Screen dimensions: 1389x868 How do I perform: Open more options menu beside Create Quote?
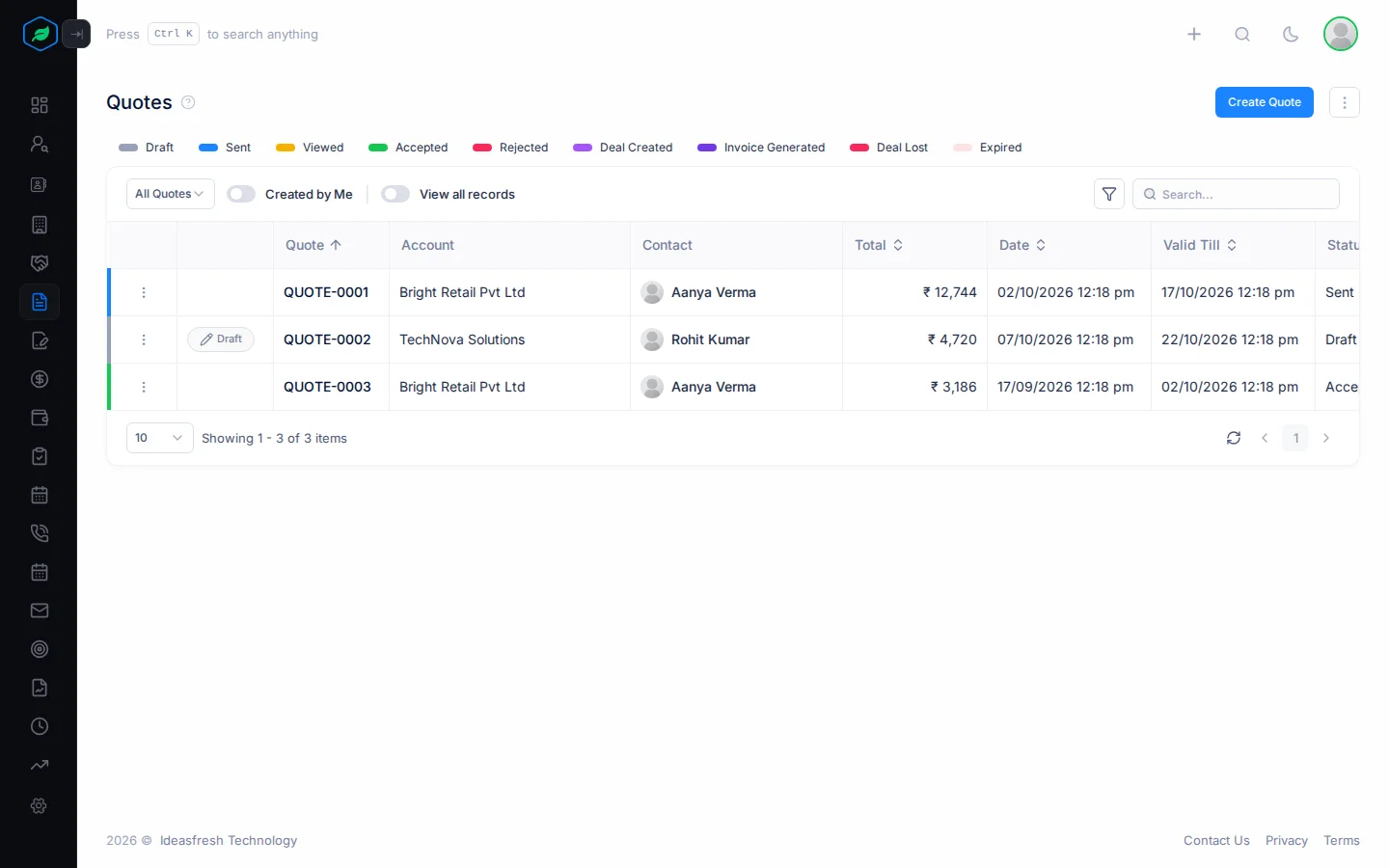[x=1345, y=102]
